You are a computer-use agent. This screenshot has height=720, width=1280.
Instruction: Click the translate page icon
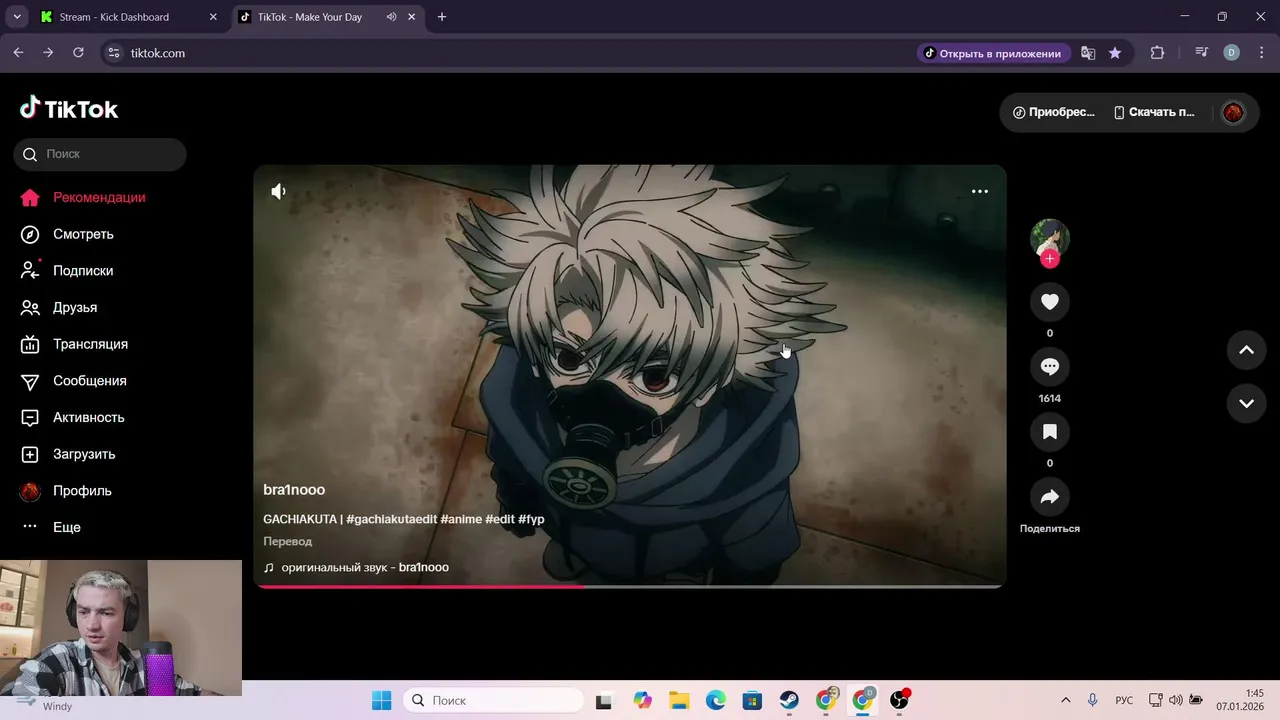tap(1088, 53)
